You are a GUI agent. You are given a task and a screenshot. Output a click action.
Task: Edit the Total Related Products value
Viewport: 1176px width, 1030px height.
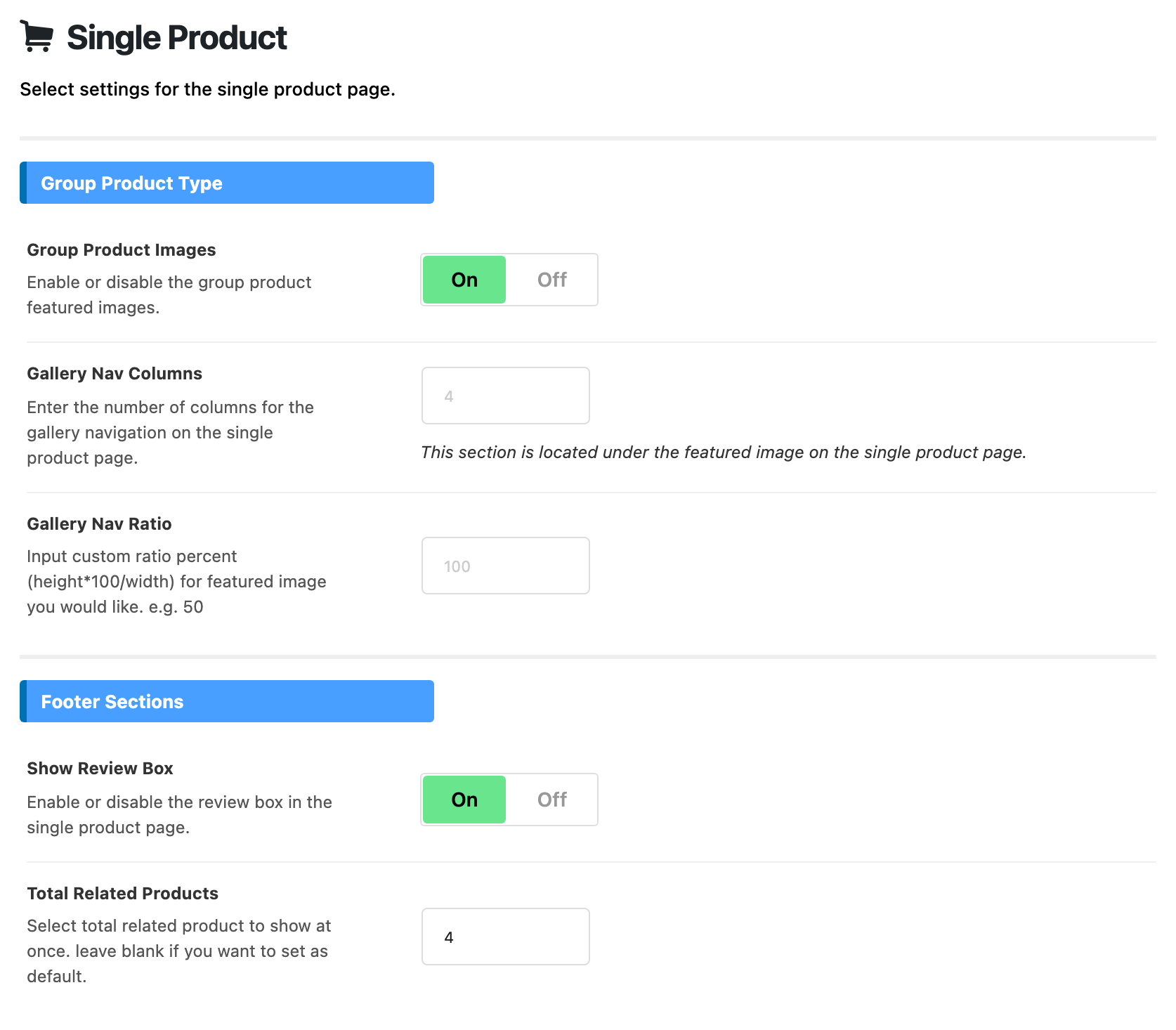tap(506, 937)
